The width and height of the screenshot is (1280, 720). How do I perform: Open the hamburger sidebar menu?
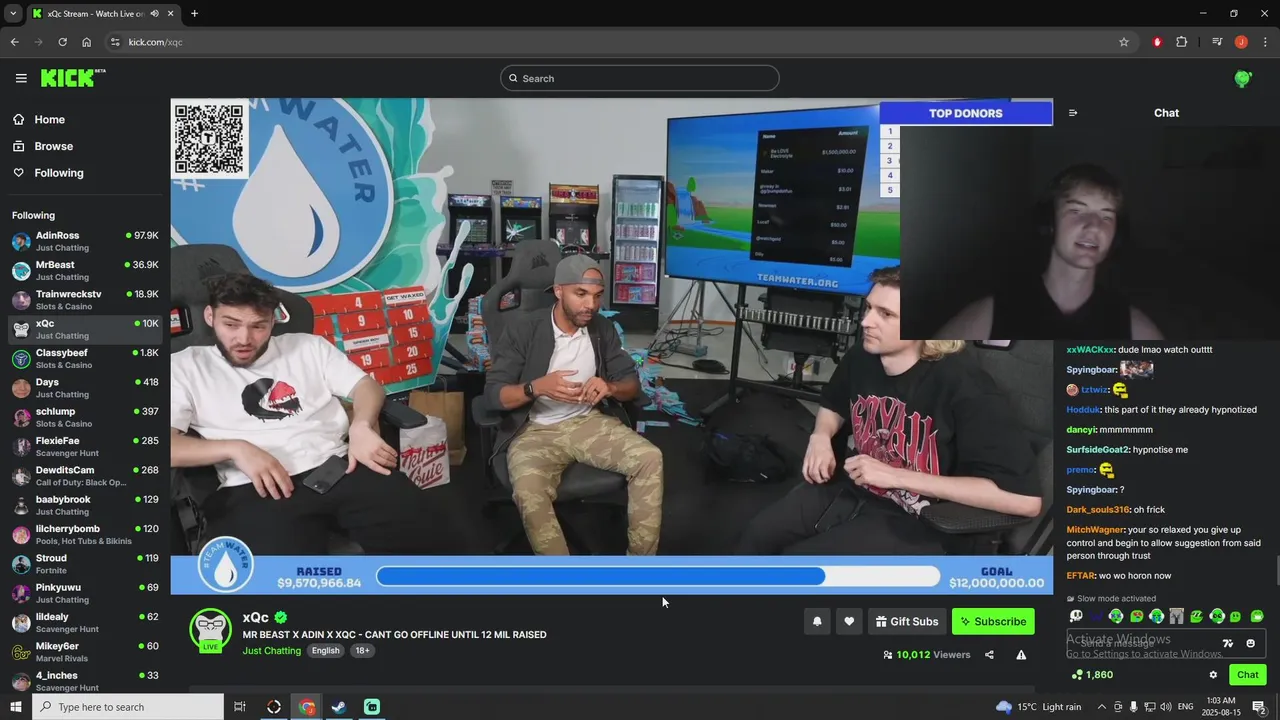click(21, 78)
